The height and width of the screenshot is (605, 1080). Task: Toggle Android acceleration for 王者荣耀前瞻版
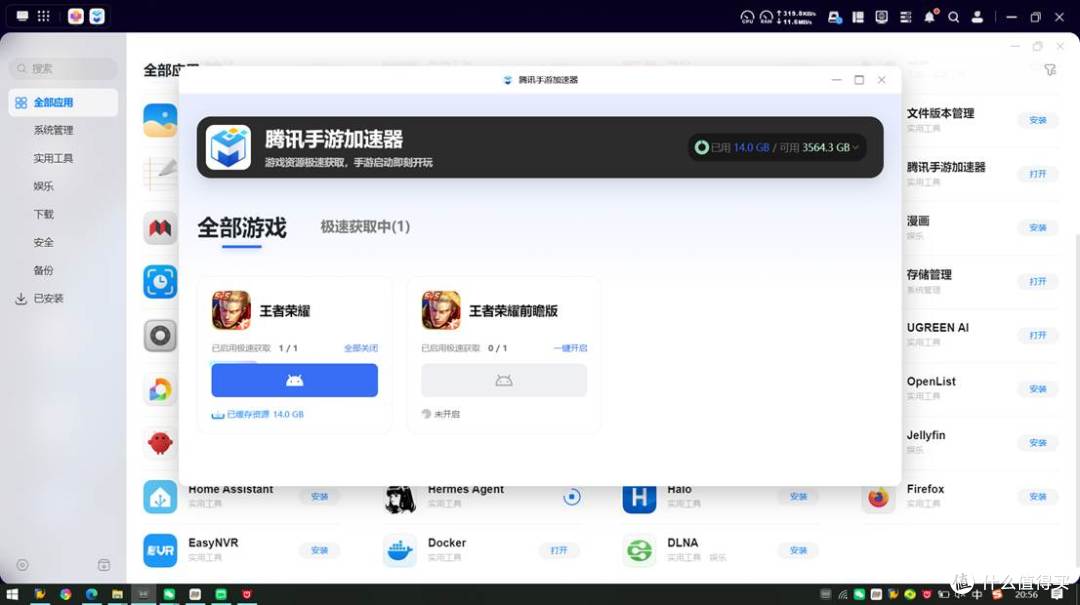tap(504, 380)
